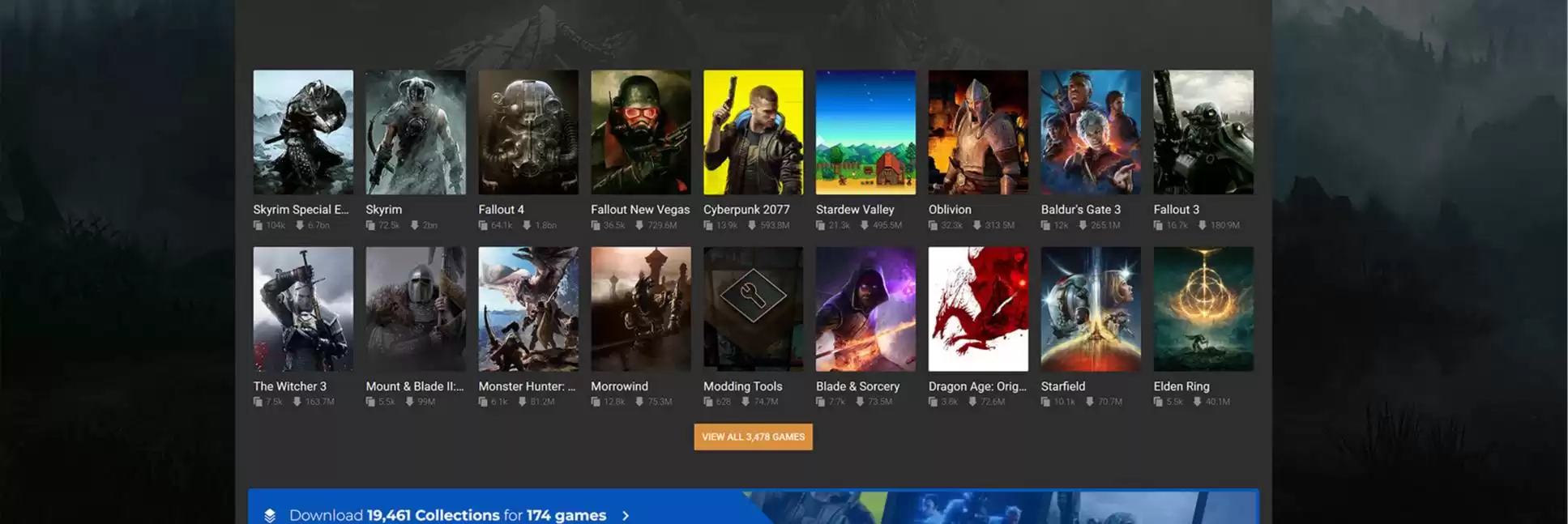Open the 'The Witcher 3' title link
Image resolution: width=1568 pixels, height=524 pixels.
tap(289, 386)
